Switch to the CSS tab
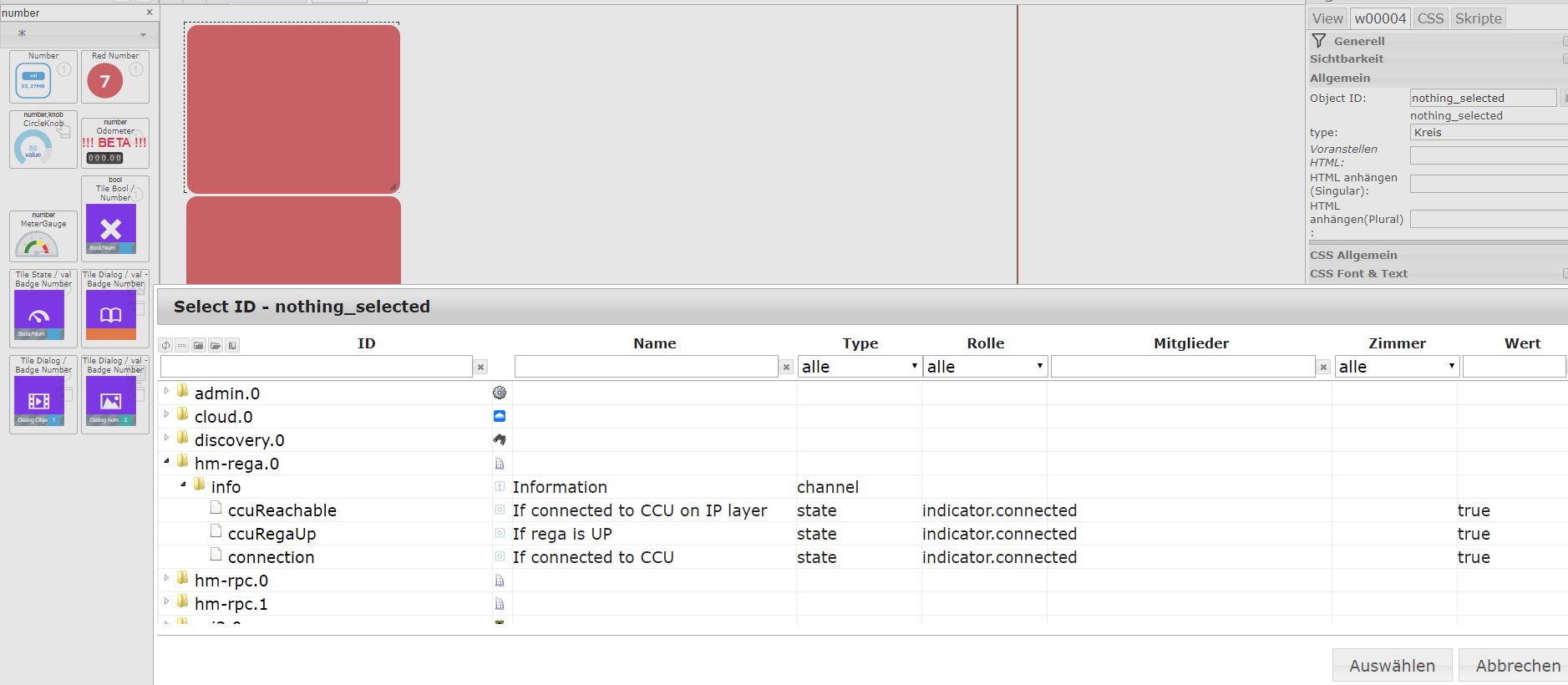This screenshot has height=685, width=1568. coord(1430,18)
